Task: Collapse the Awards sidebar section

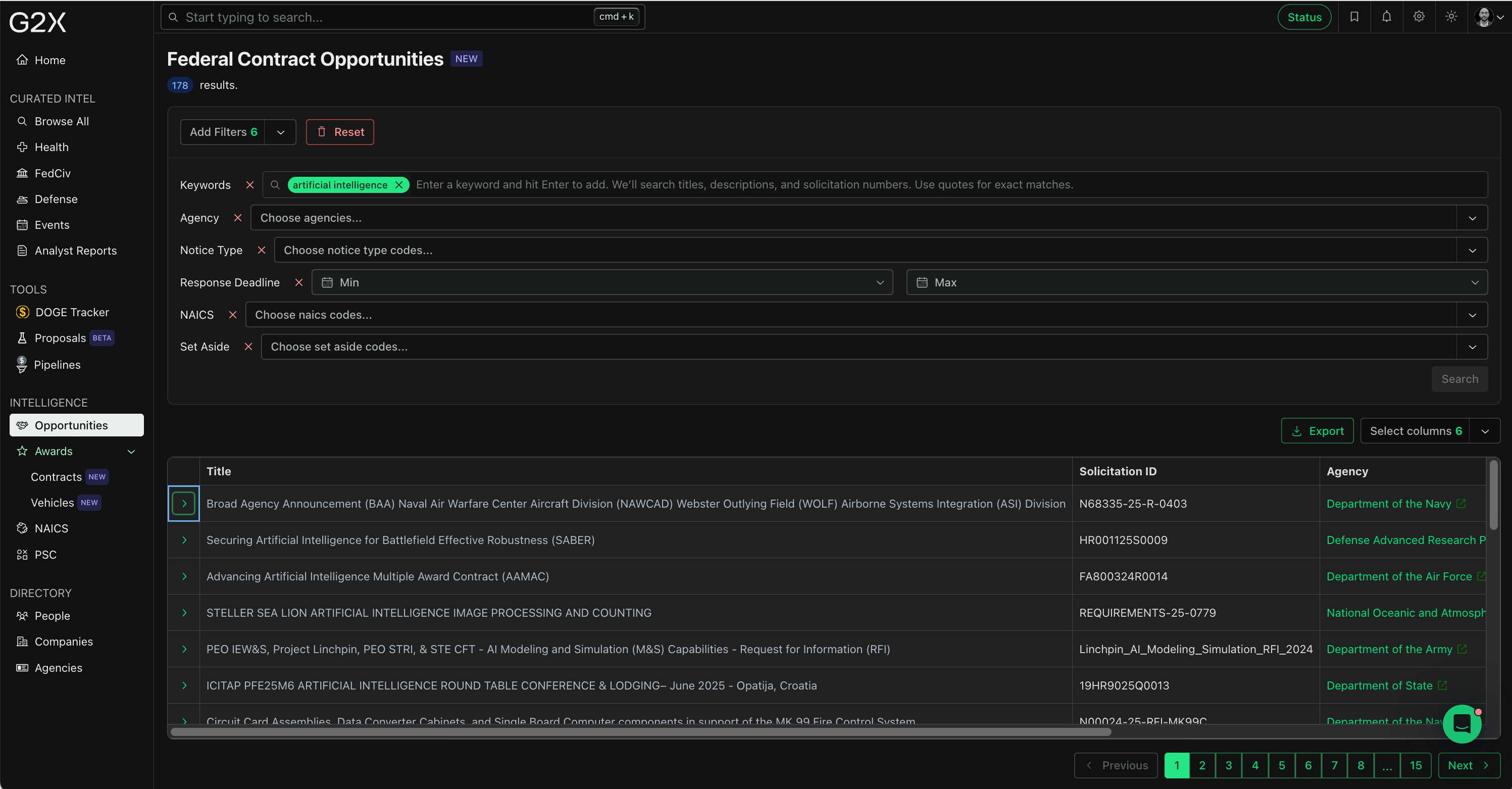Action: point(131,452)
